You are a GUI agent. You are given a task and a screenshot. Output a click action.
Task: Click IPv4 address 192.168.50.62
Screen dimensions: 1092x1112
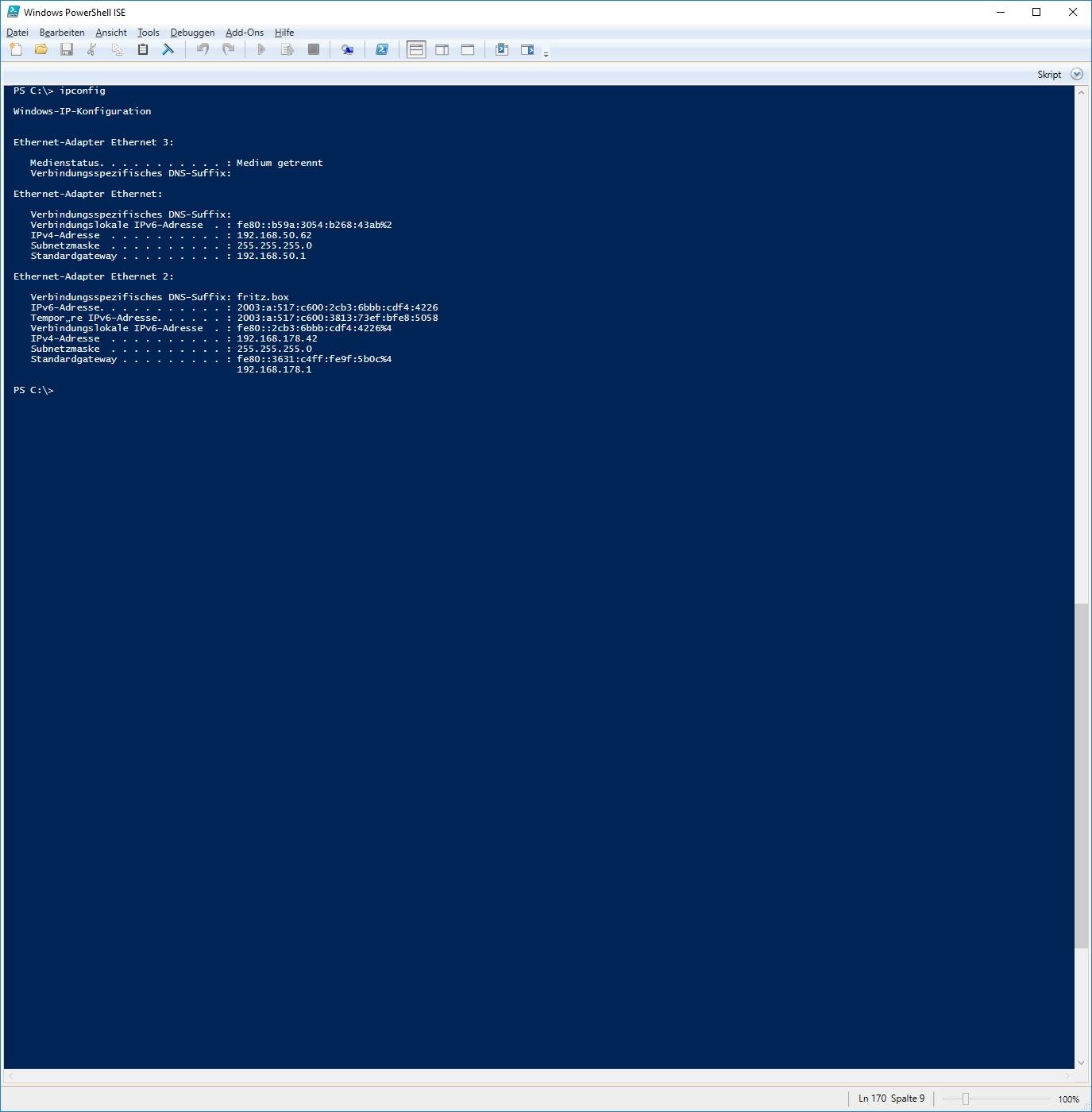coord(274,235)
